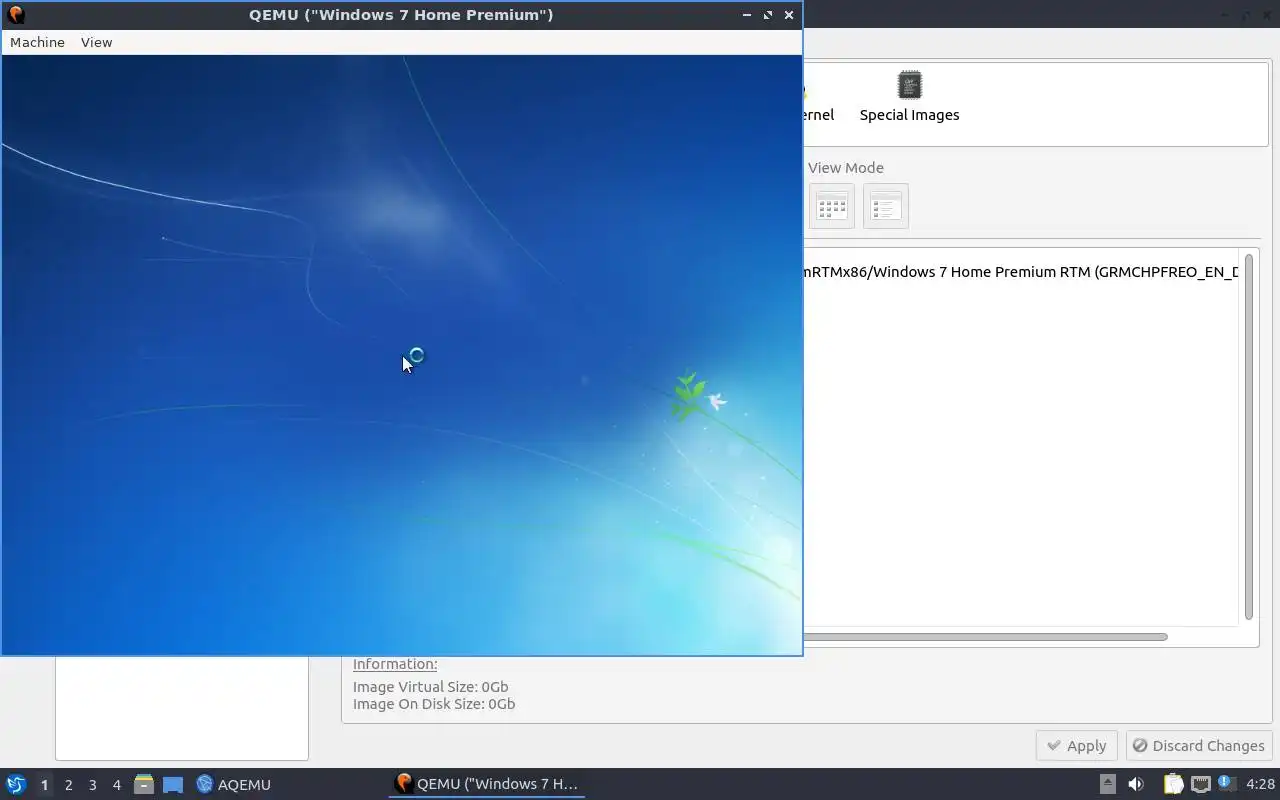1280x800 pixels.
Task: Switch to workspace 2 in the pager
Action: [x=68, y=785]
